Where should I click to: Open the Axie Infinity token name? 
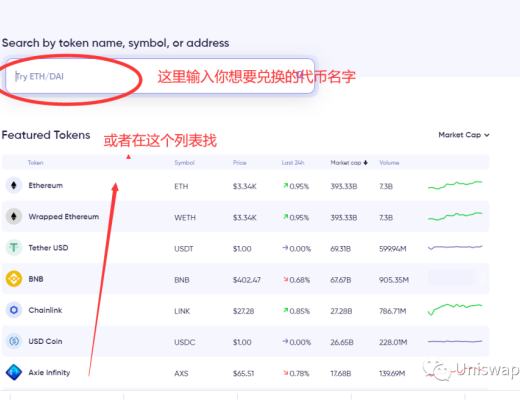[x=49, y=373]
